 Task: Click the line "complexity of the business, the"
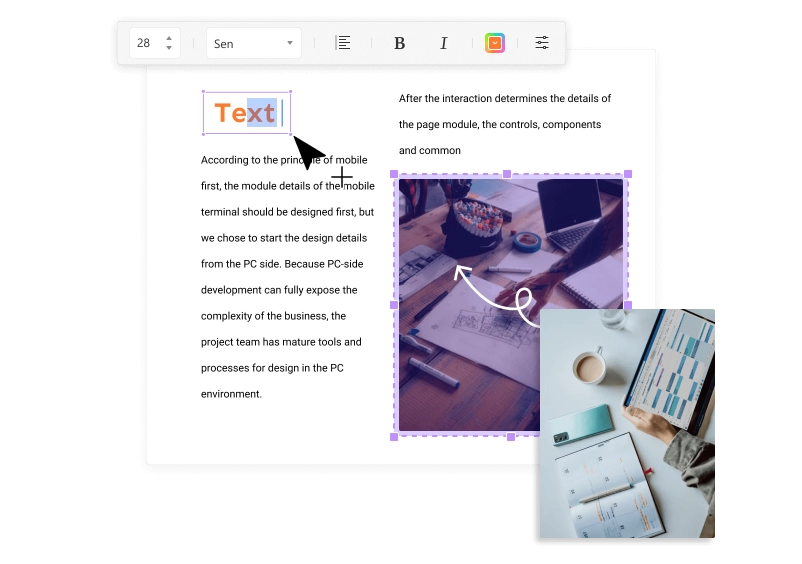(273, 316)
